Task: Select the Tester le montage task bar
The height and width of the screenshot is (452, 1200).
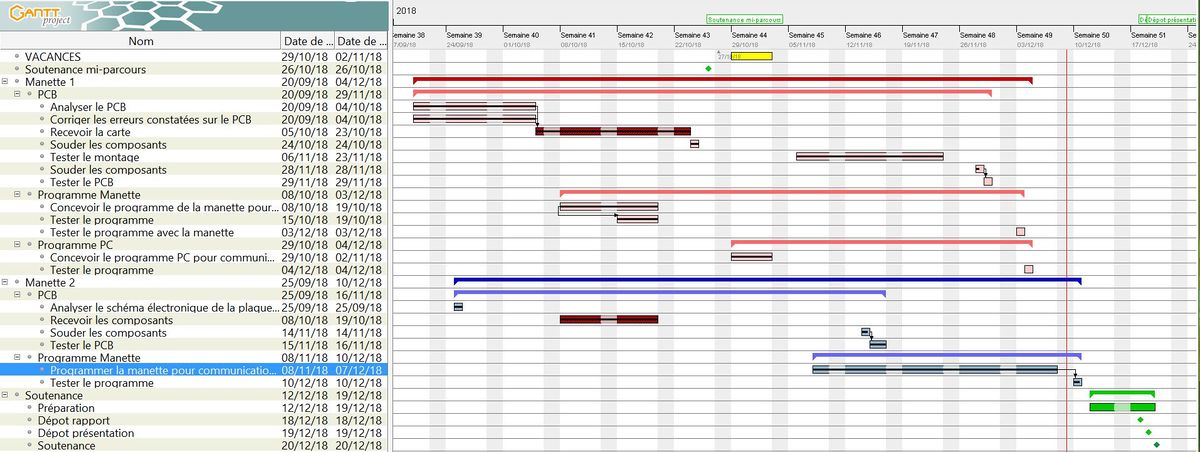Action: pyautogui.click(x=869, y=156)
